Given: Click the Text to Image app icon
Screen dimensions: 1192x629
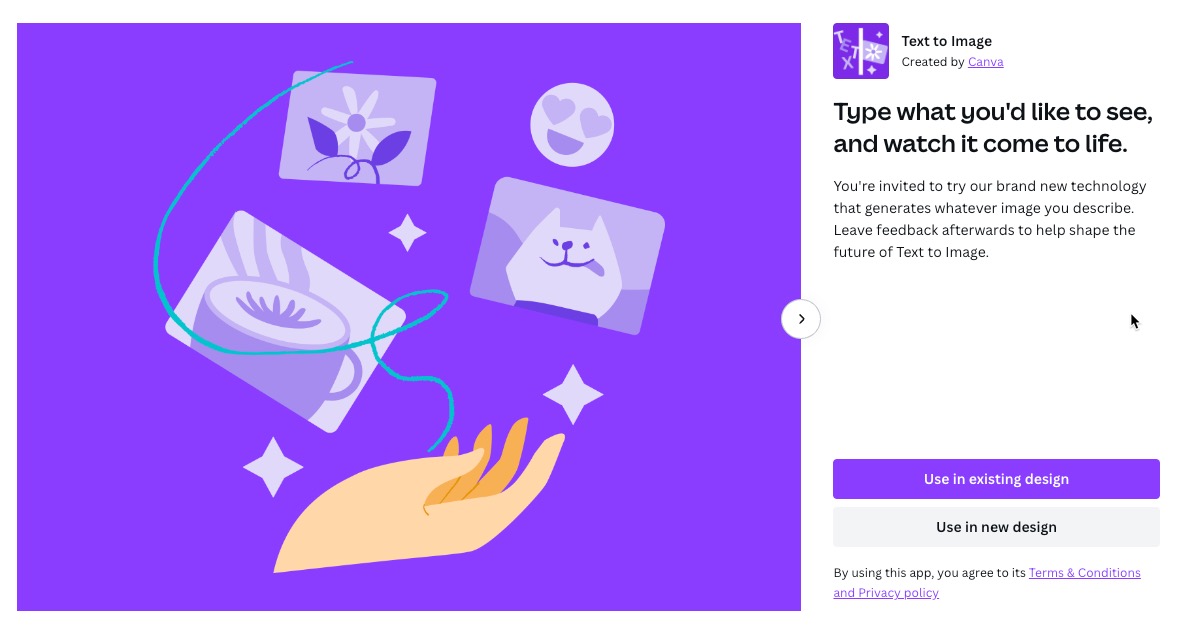Looking at the screenshot, I should tap(861, 51).
